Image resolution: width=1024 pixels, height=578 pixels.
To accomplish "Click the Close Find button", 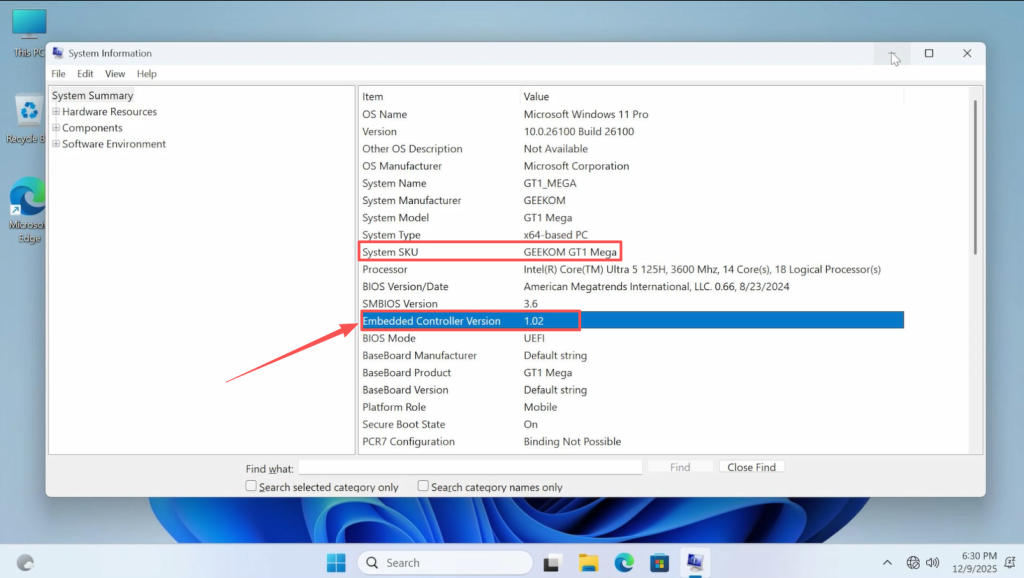I will point(752,467).
